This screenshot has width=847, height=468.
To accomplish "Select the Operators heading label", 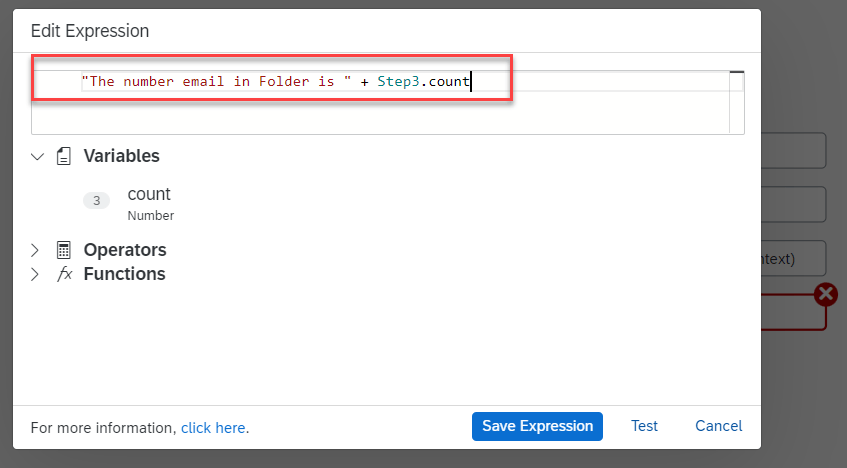I will point(125,250).
